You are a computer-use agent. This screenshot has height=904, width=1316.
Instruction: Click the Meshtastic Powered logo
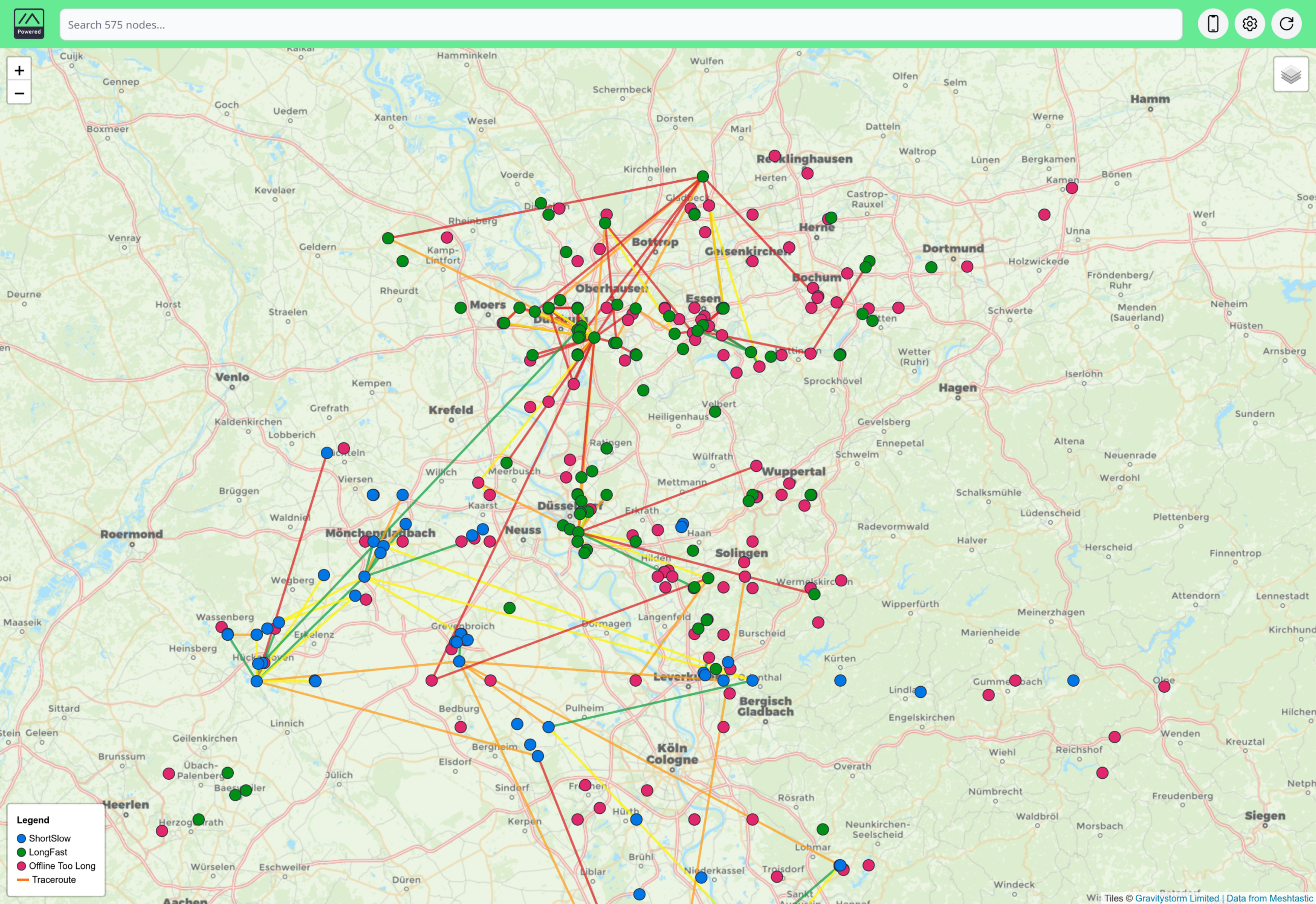point(29,24)
